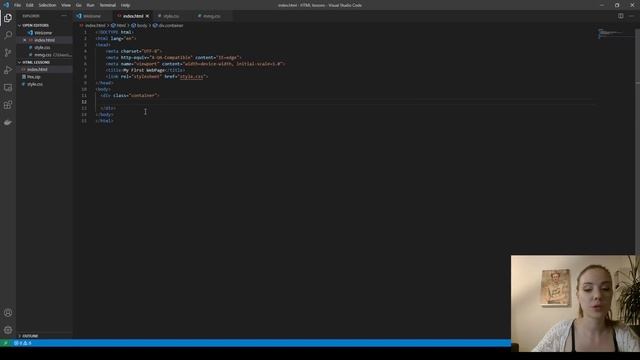Click the VS Code logo in title bar
The image size is (640, 360).
tap(6, 5)
